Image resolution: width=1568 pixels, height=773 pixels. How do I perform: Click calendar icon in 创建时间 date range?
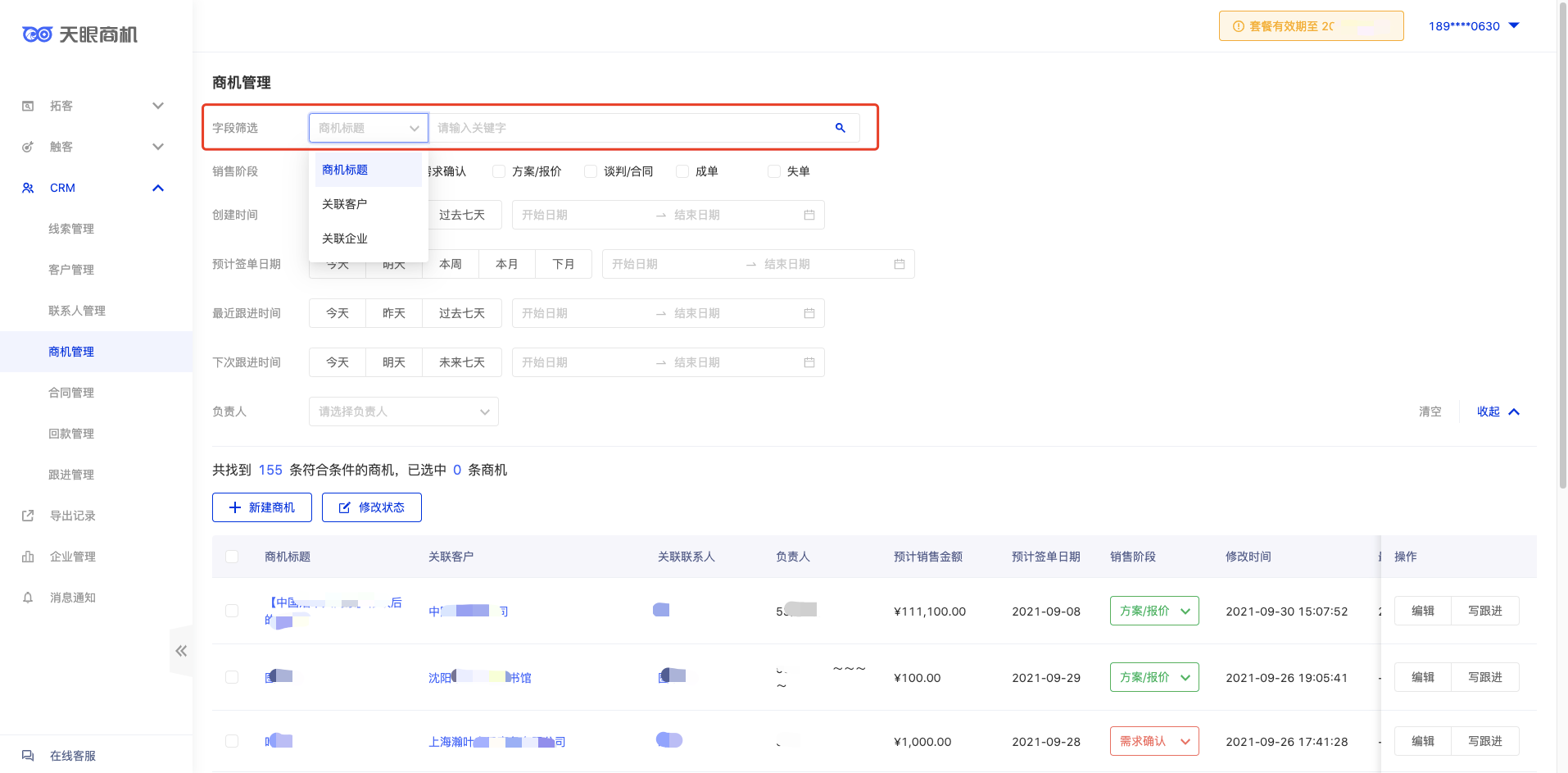pyautogui.click(x=809, y=215)
